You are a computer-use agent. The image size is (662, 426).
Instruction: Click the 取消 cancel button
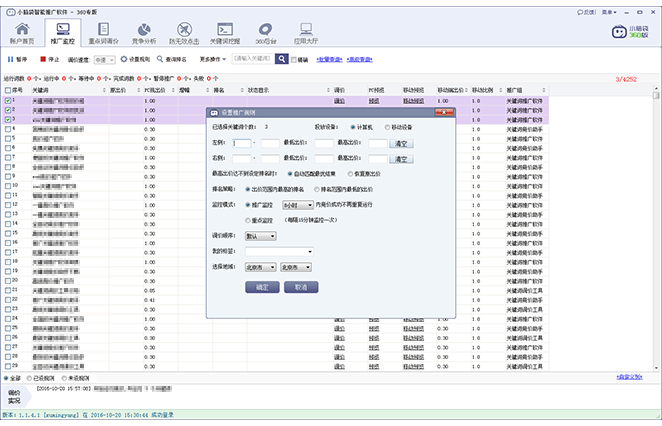tap(301, 286)
